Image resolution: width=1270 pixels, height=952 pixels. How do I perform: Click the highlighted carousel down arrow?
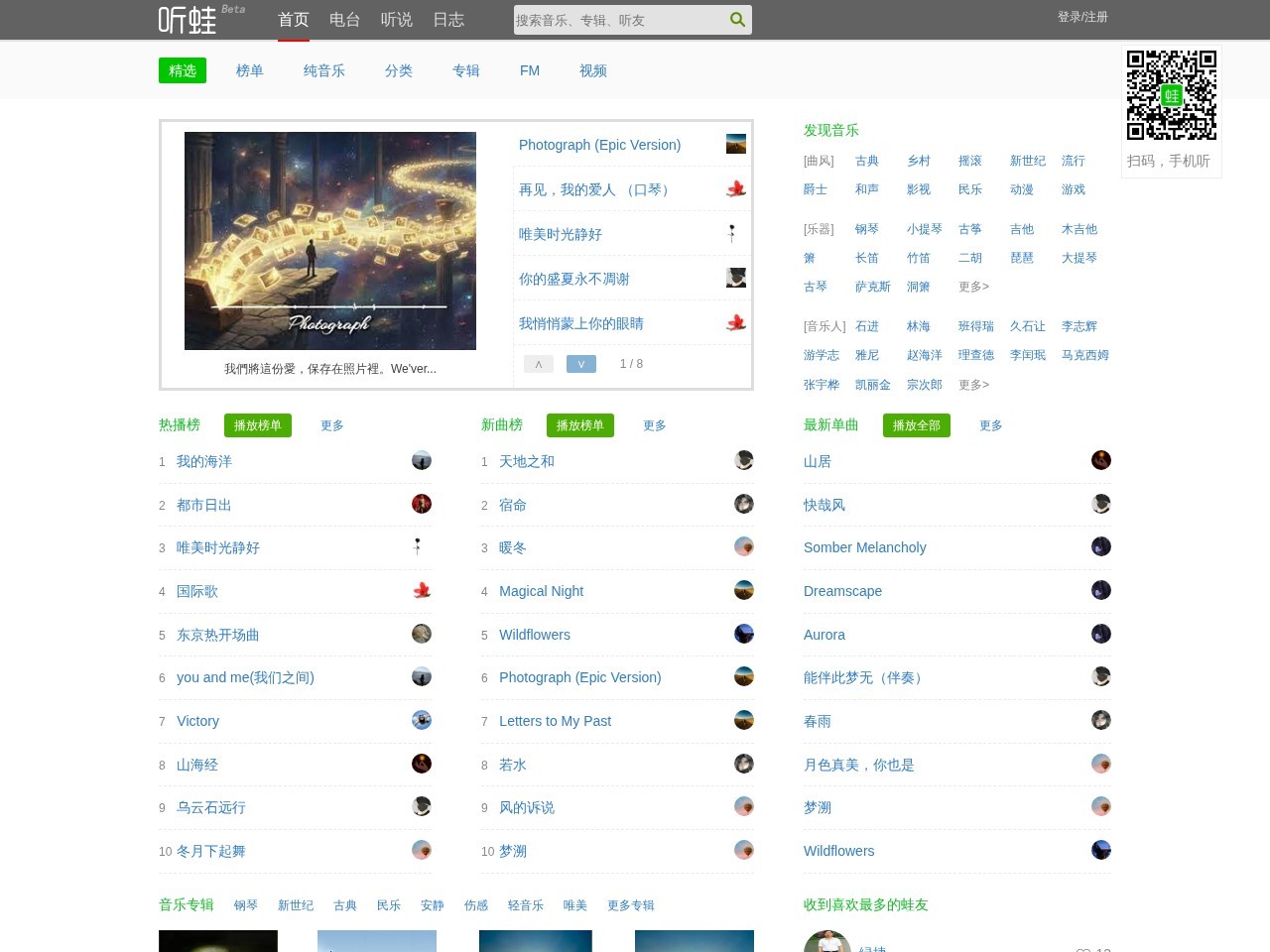click(581, 364)
